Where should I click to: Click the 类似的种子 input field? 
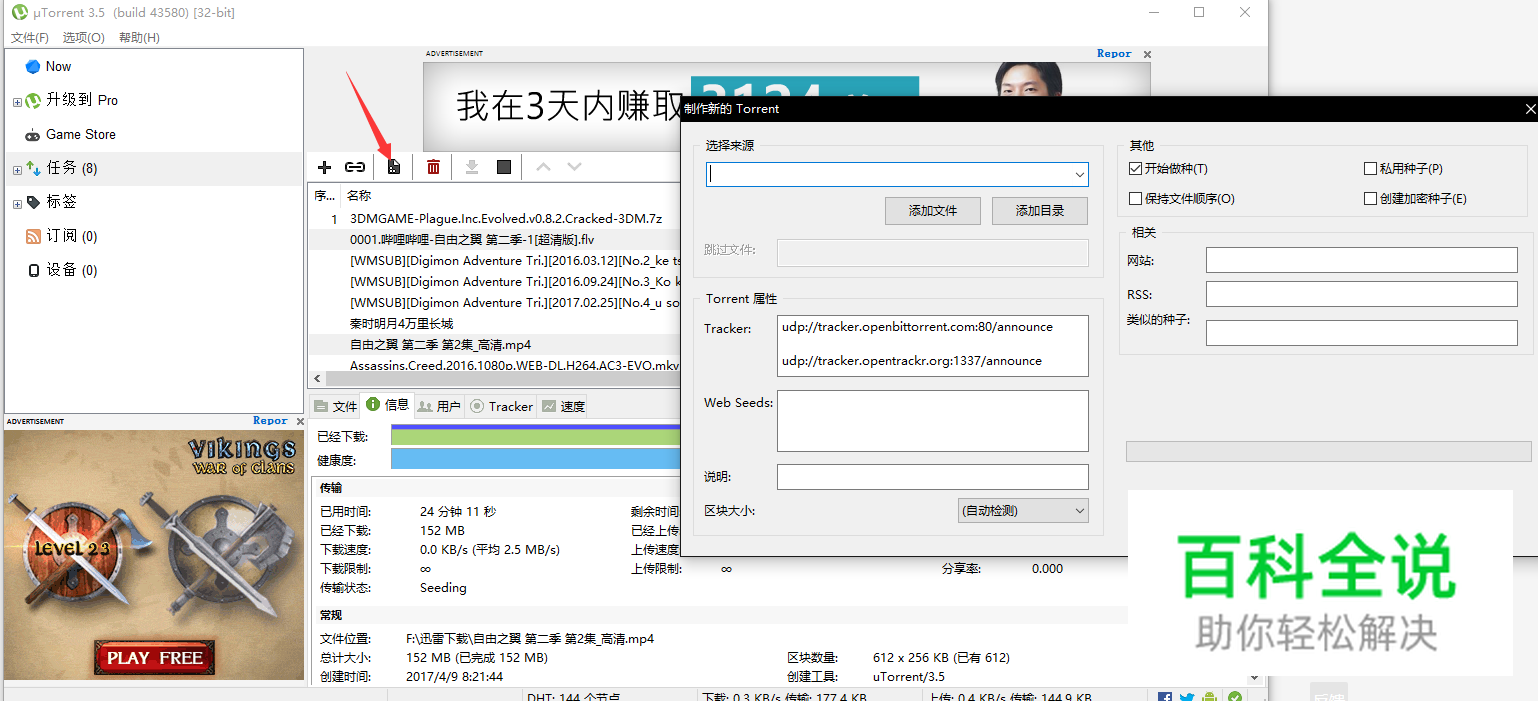click(x=1361, y=333)
